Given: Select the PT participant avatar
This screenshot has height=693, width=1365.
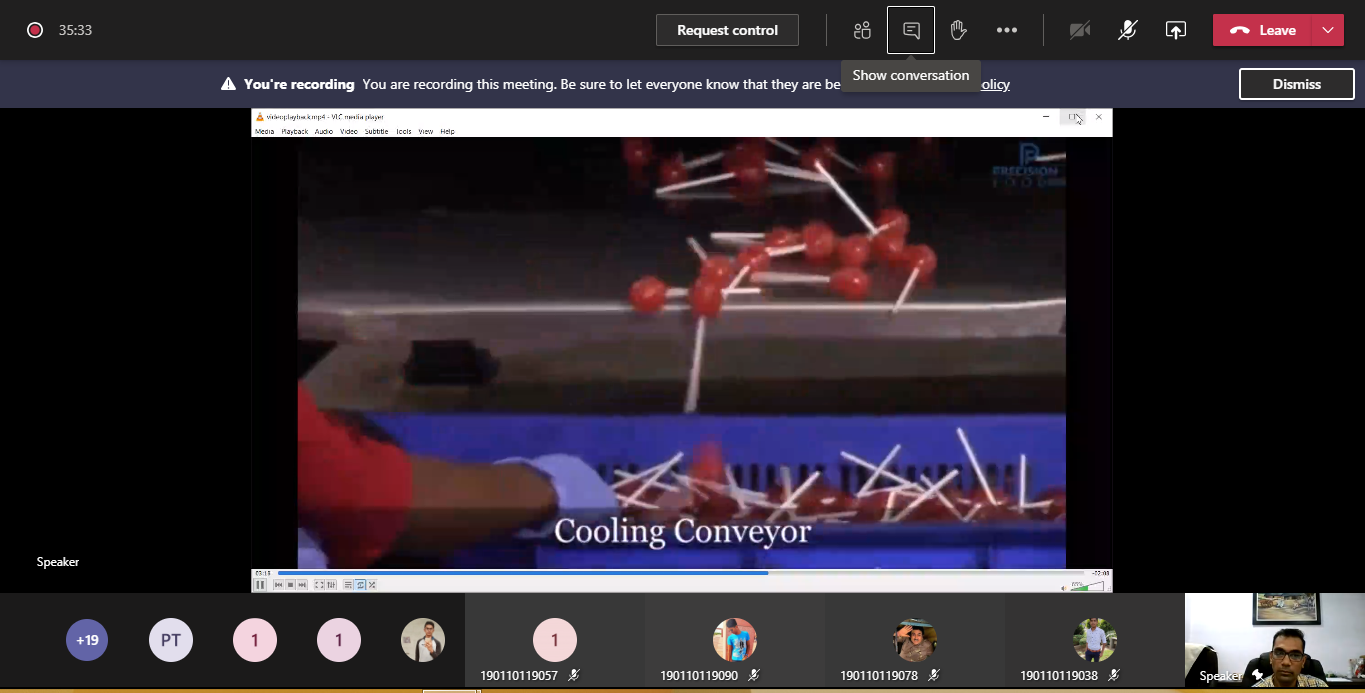Looking at the screenshot, I should click(x=171, y=640).
